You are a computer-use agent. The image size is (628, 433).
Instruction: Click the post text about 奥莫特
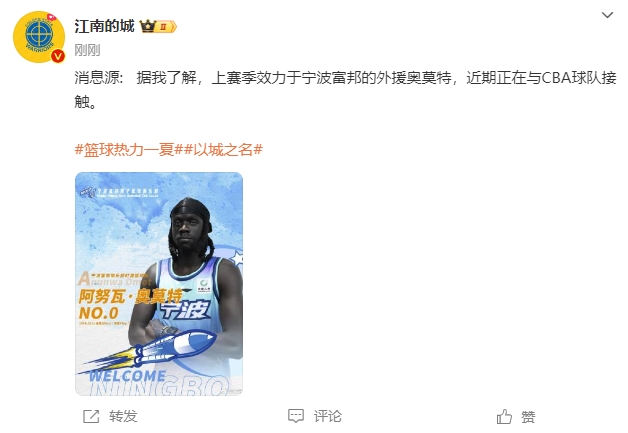tap(345, 89)
